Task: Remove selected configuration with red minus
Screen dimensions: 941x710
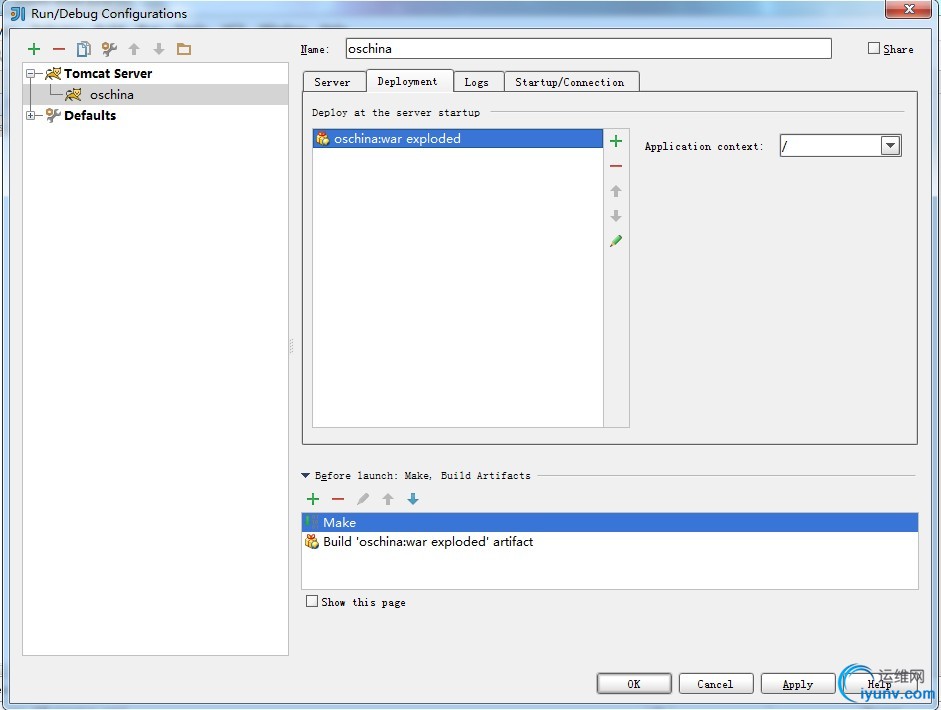Action: (x=59, y=49)
